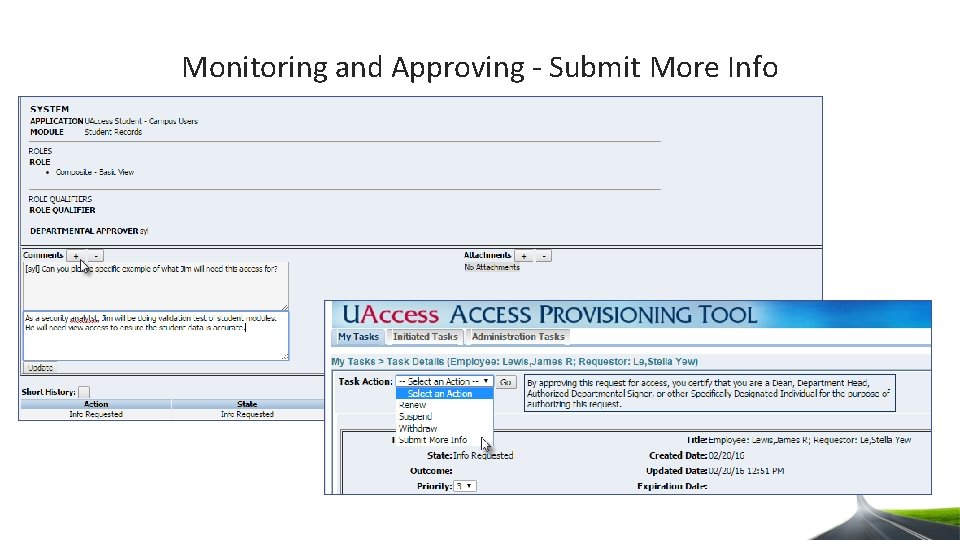Click the Info Requested cell under State
Viewport: 960px width, 540px height.
click(x=247, y=414)
